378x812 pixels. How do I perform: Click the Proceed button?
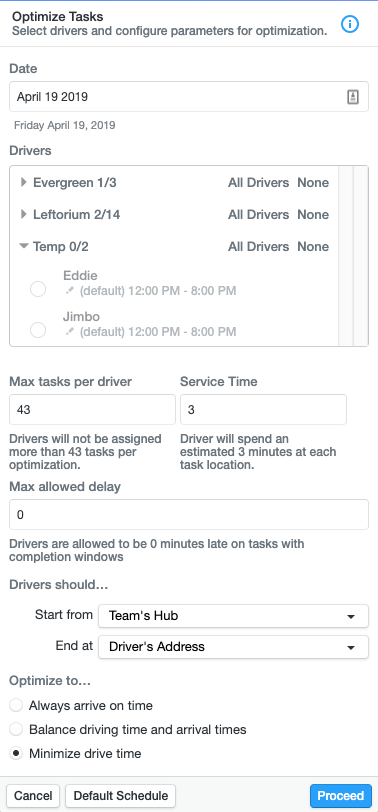pyautogui.click(x=341, y=796)
